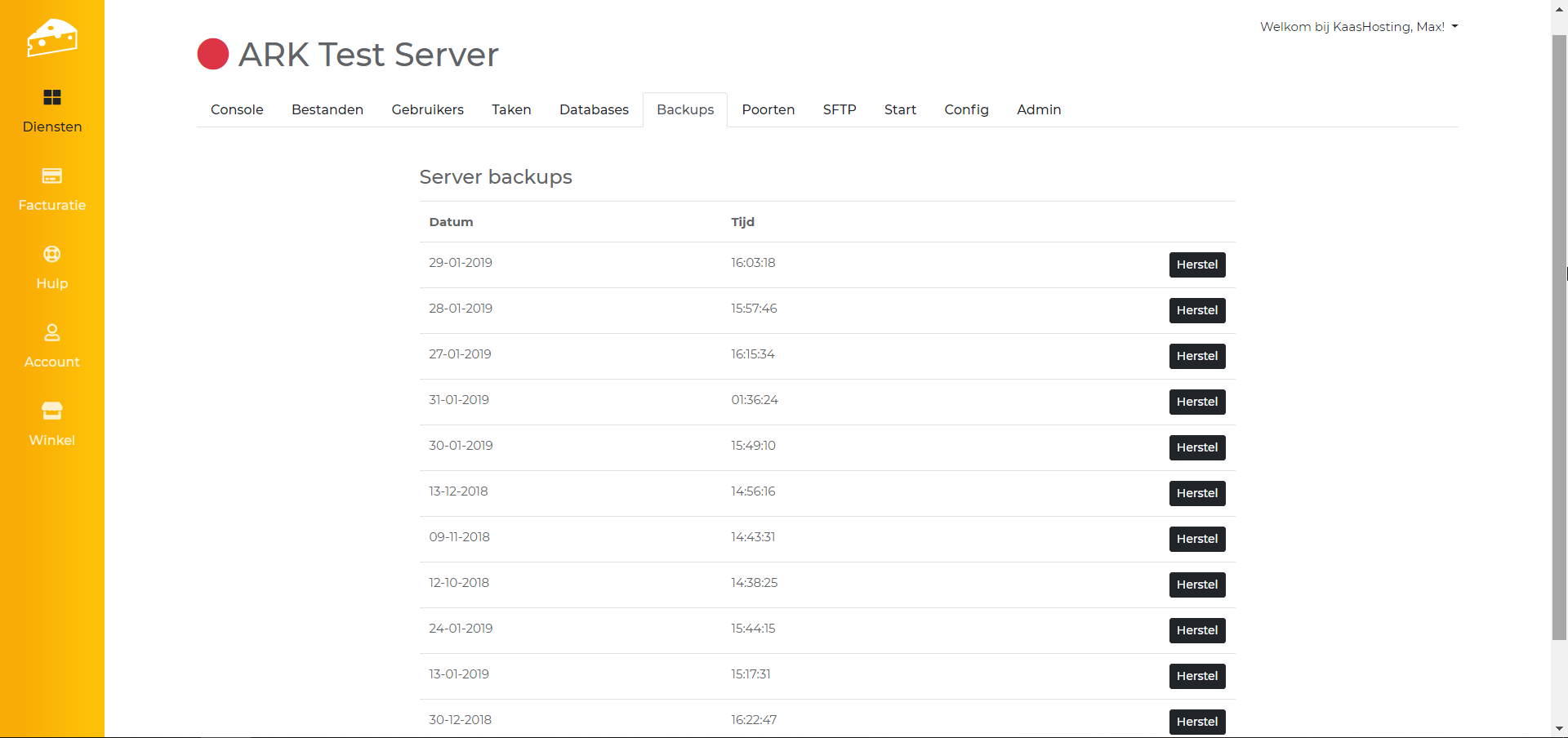Click the KaasHosting cheese logo

coord(52,38)
